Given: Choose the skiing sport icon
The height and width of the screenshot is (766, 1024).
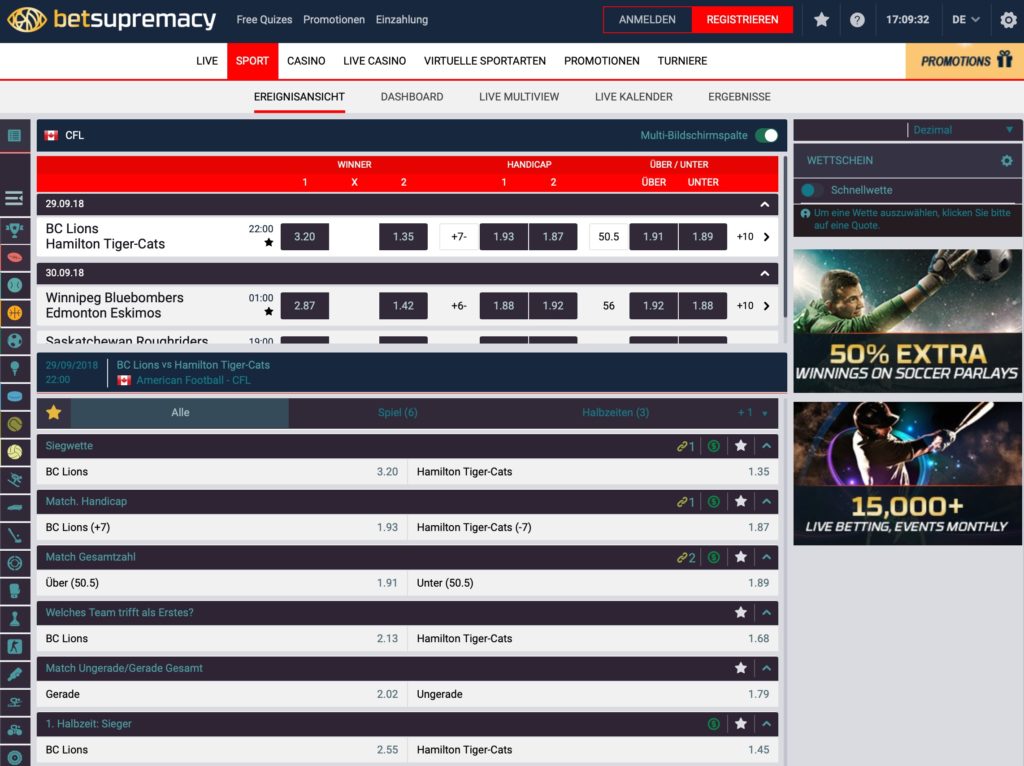Looking at the screenshot, I should 14,480.
